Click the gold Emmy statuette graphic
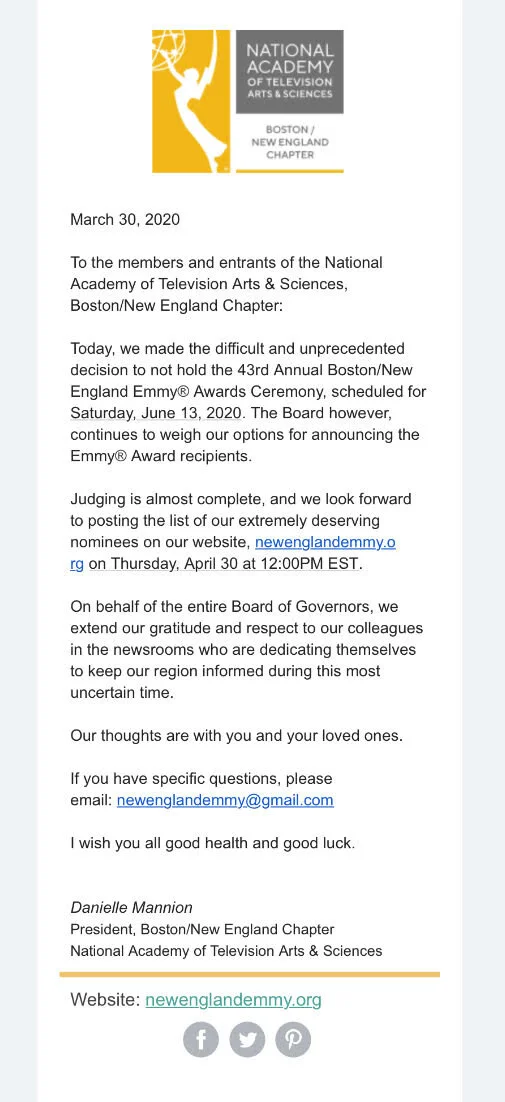505x1102 pixels. (191, 101)
